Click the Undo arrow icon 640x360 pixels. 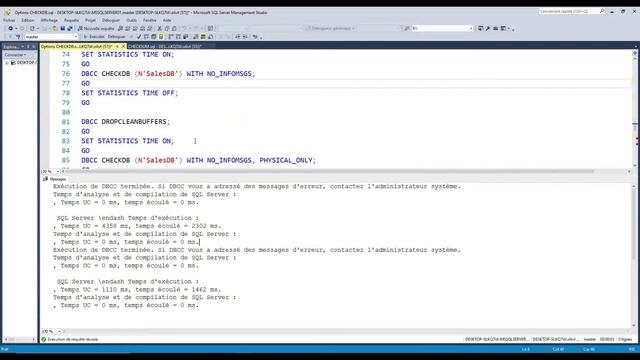point(184,28)
